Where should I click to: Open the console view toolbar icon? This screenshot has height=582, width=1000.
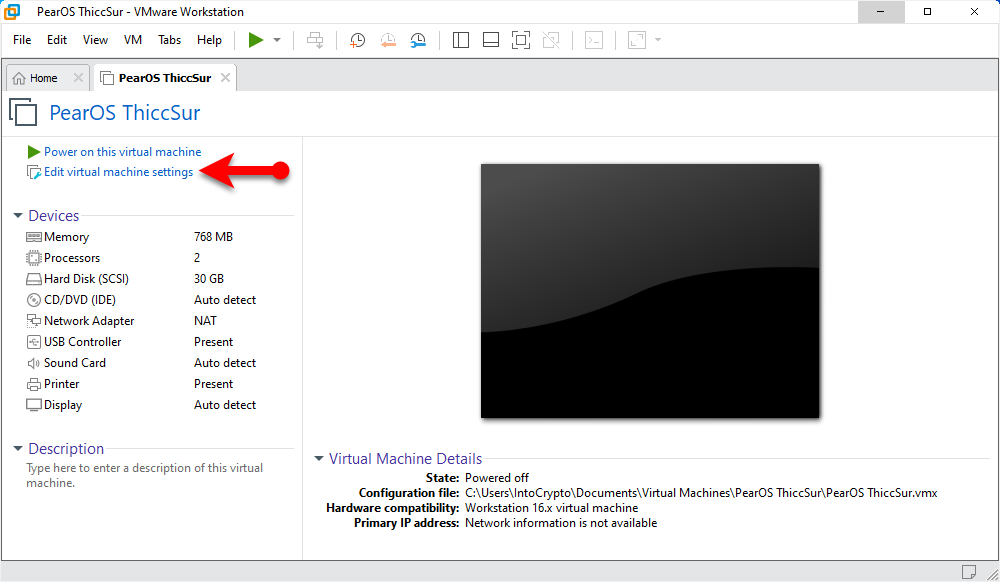pyautogui.click(x=594, y=40)
